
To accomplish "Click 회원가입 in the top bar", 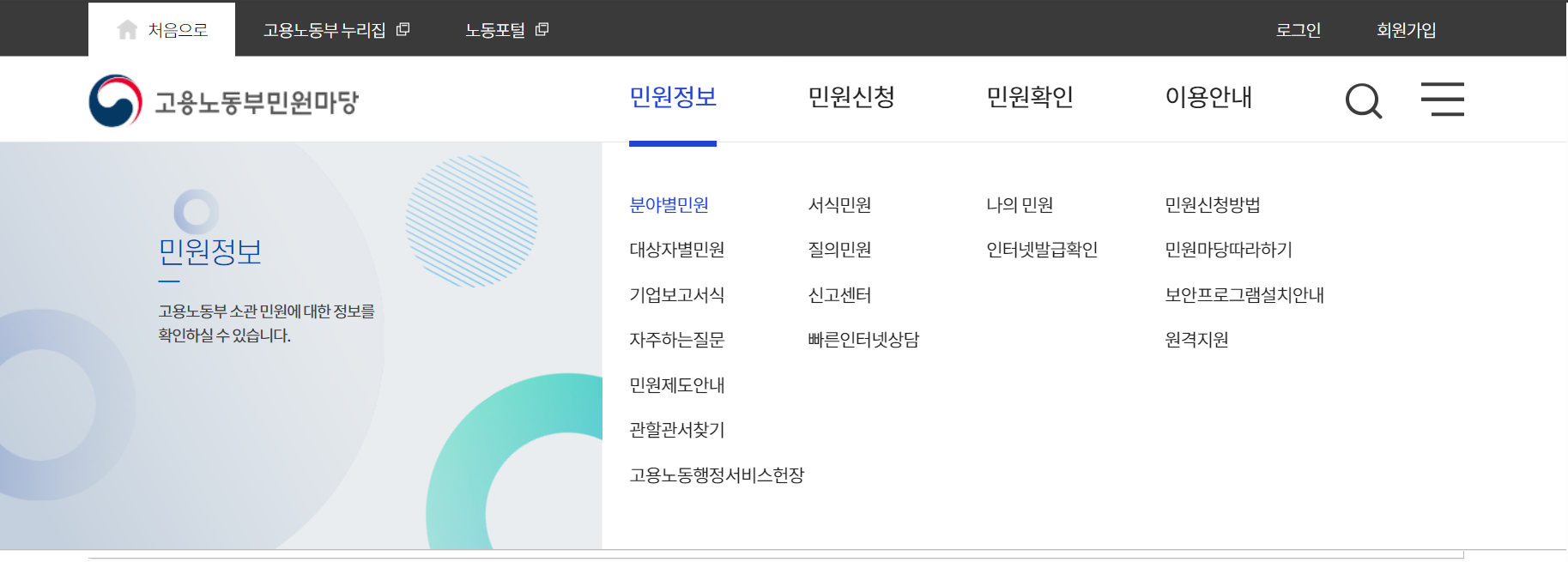I will coord(1407,30).
